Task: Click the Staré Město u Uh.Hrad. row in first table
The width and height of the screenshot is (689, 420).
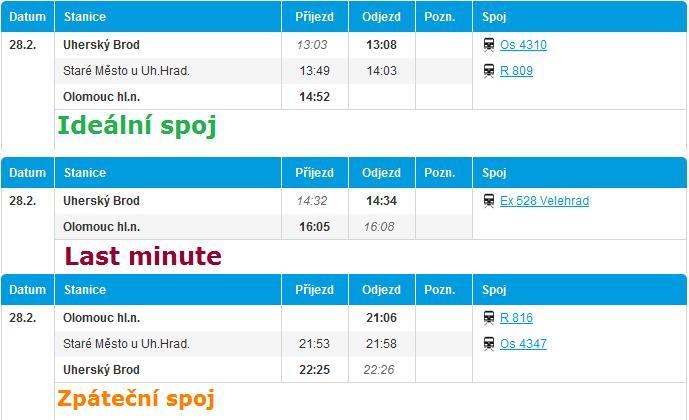Action: (x=264, y=71)
